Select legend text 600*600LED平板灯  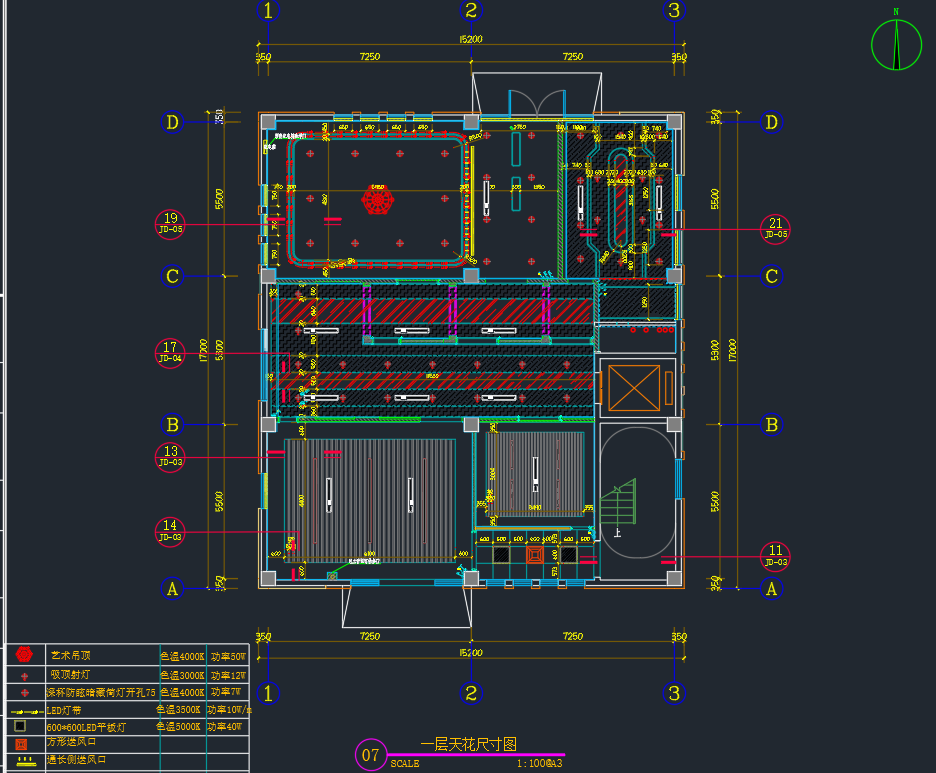point(86,727)
